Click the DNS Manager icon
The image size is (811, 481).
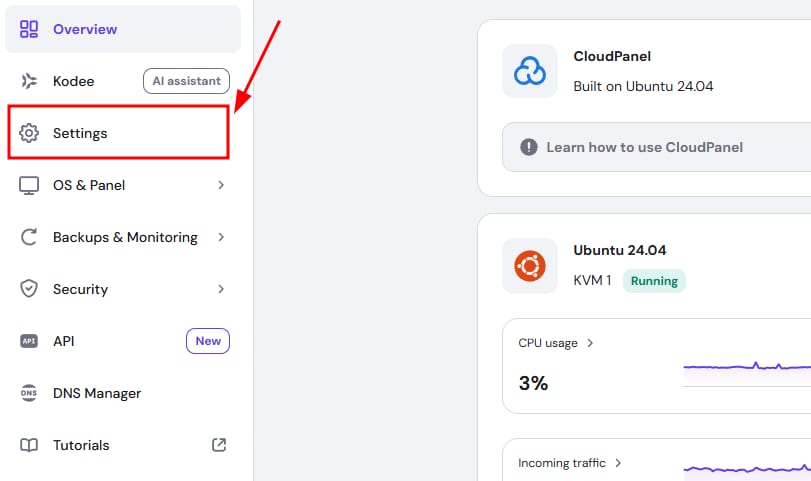tap(29, 393)
